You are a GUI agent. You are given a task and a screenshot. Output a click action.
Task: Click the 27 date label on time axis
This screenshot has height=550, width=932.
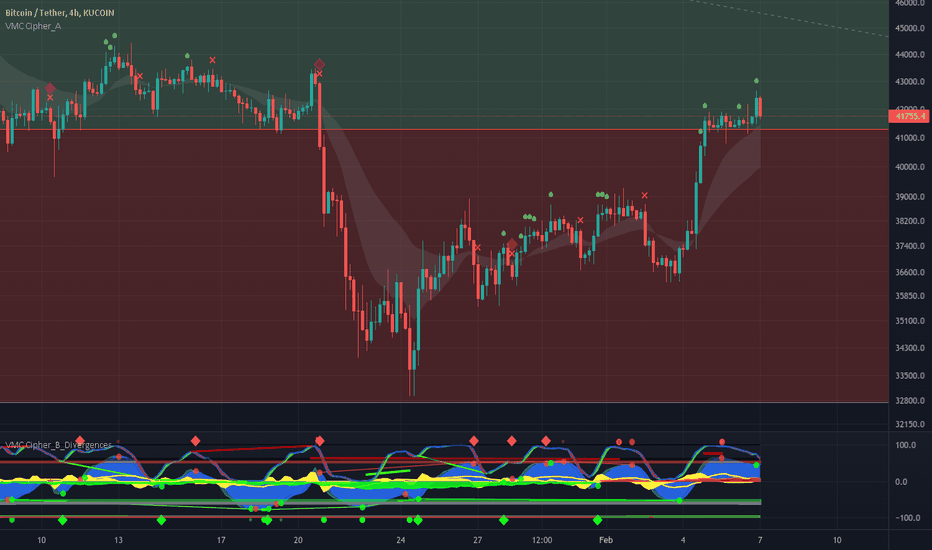click(x=477, y=540)
